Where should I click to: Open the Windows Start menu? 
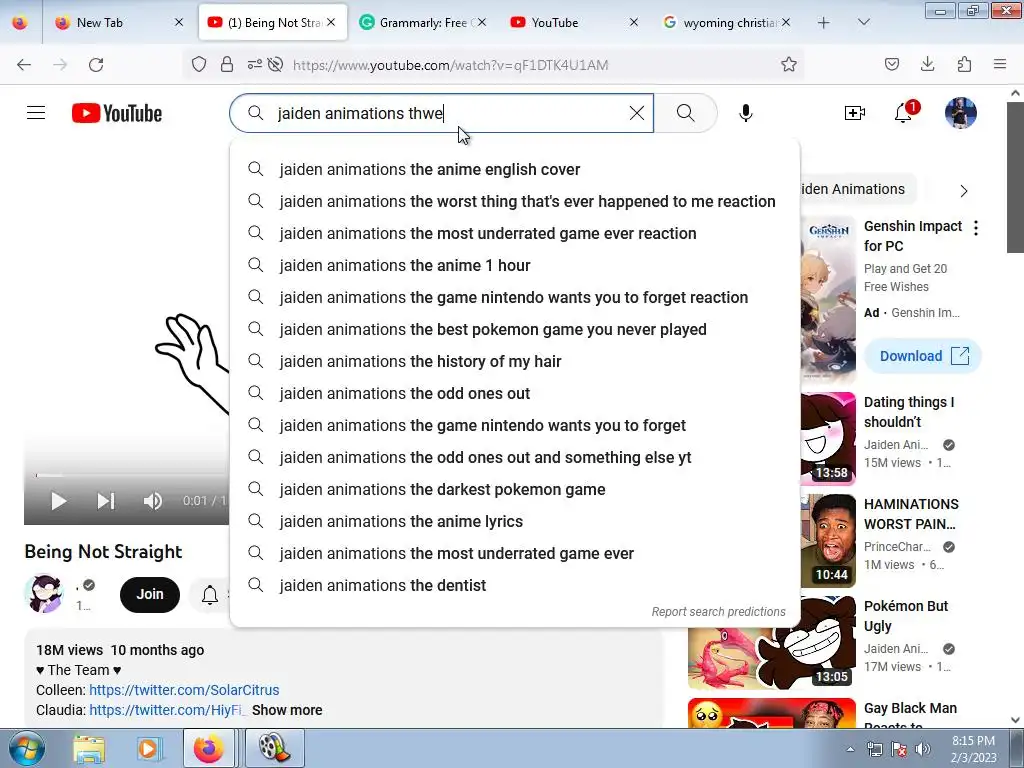pos(26,748)
